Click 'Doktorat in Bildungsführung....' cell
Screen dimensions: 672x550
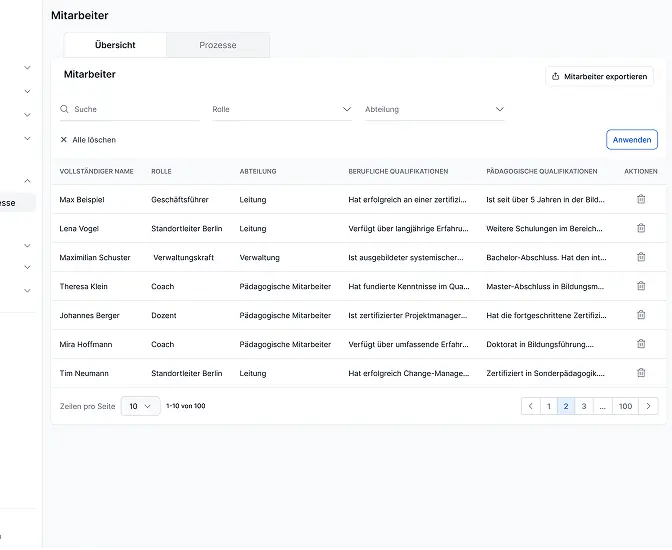pos(540,344)
